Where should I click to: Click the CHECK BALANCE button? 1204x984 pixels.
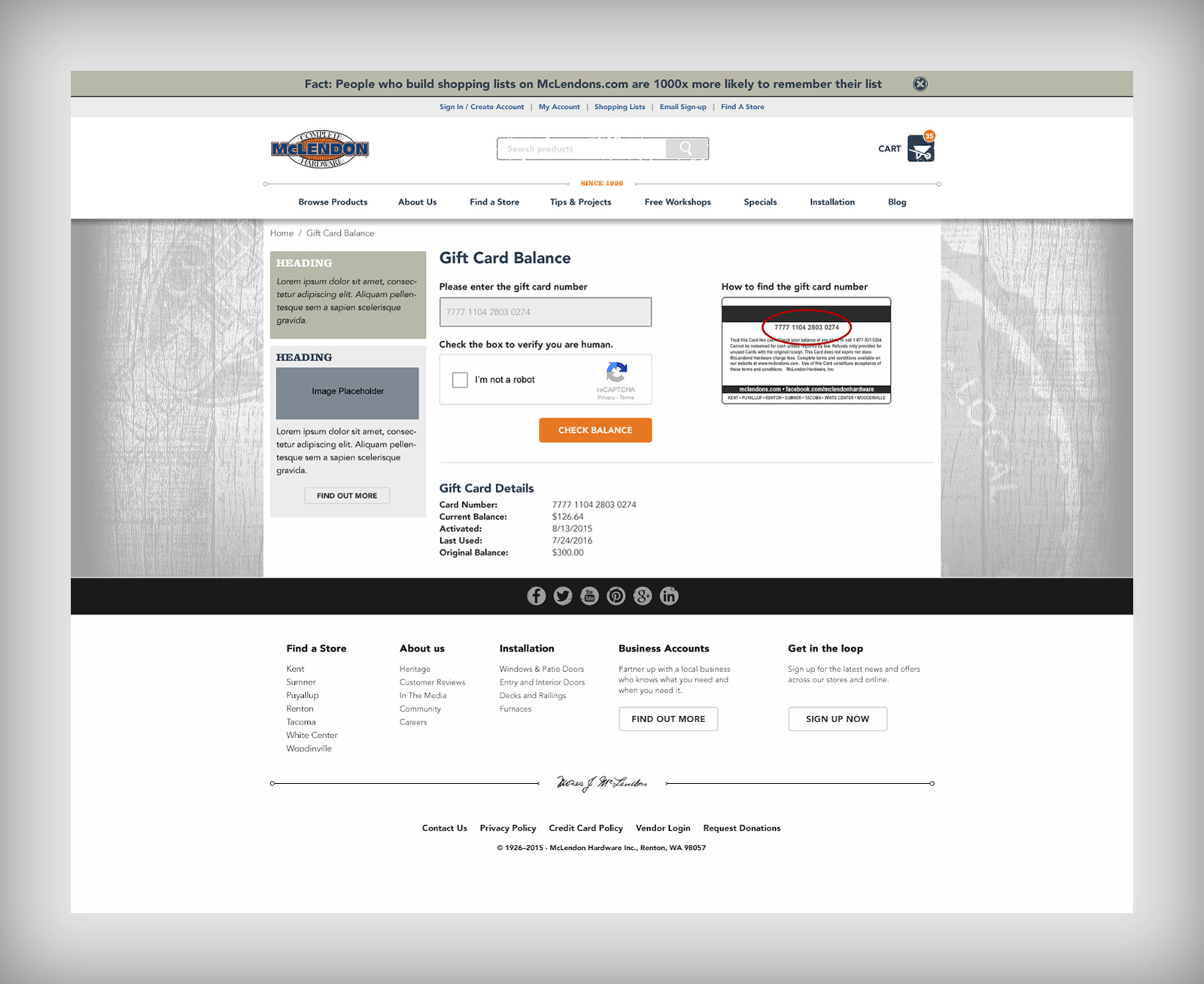click(x=595, y=430)
